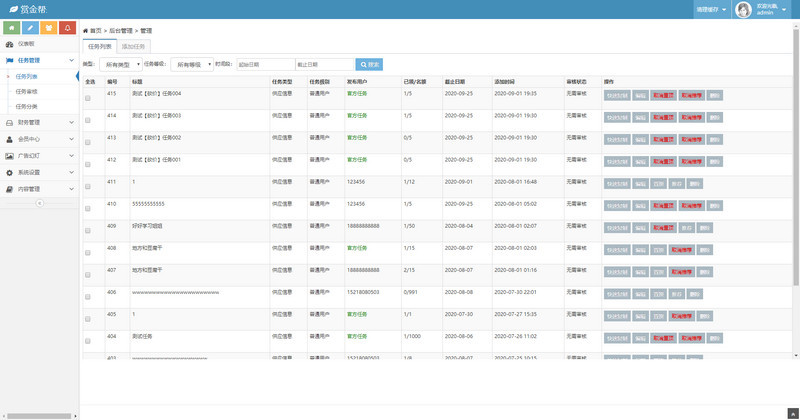The height and width of the screenshot is (420, 800).
Task: Open the 所有等级 task level dropdown
Action: tap(192, 65)
